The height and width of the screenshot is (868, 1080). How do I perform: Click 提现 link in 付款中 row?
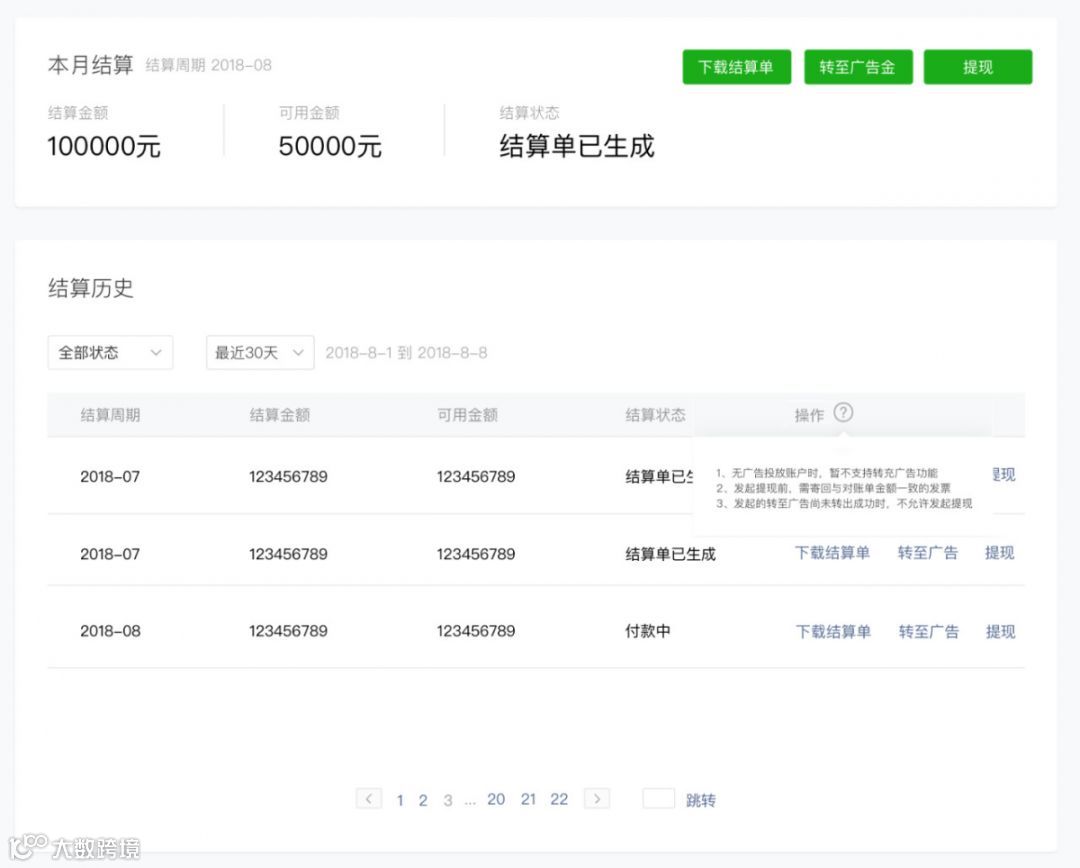click(x=1001, y=631)
